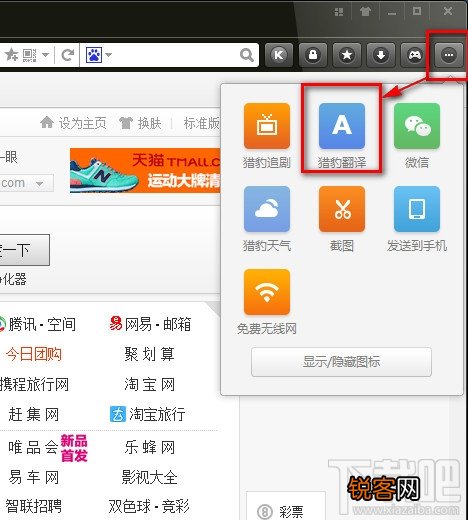Viewport: 468px width, 520px height.
Task: Click the refresh page icon
Action: pos(68,55)
